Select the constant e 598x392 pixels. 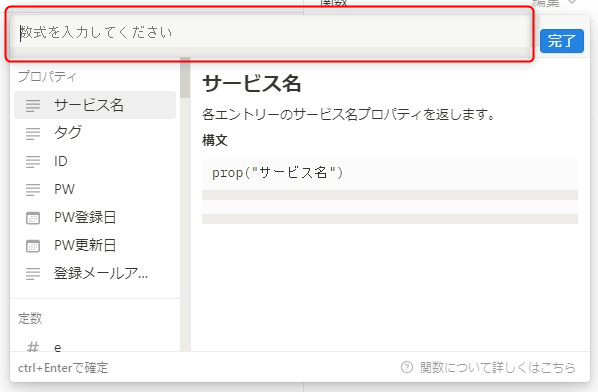pos(95,347)
